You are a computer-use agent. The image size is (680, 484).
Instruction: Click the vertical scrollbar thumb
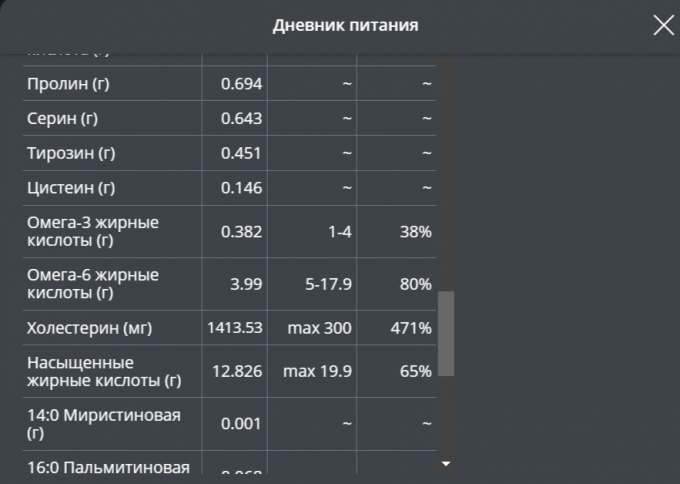click(x=446, y=333)
